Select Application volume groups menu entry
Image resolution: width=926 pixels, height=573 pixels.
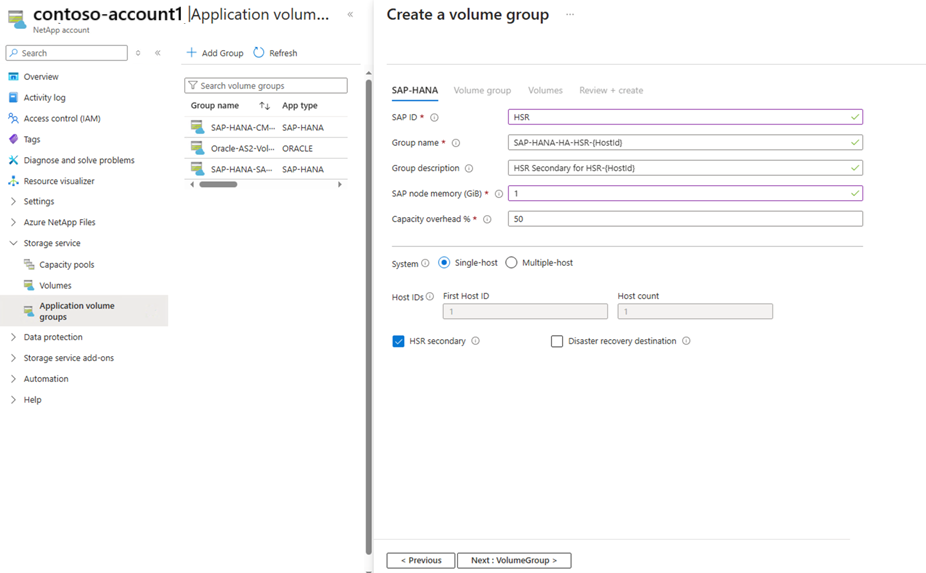tap(84, 311)
